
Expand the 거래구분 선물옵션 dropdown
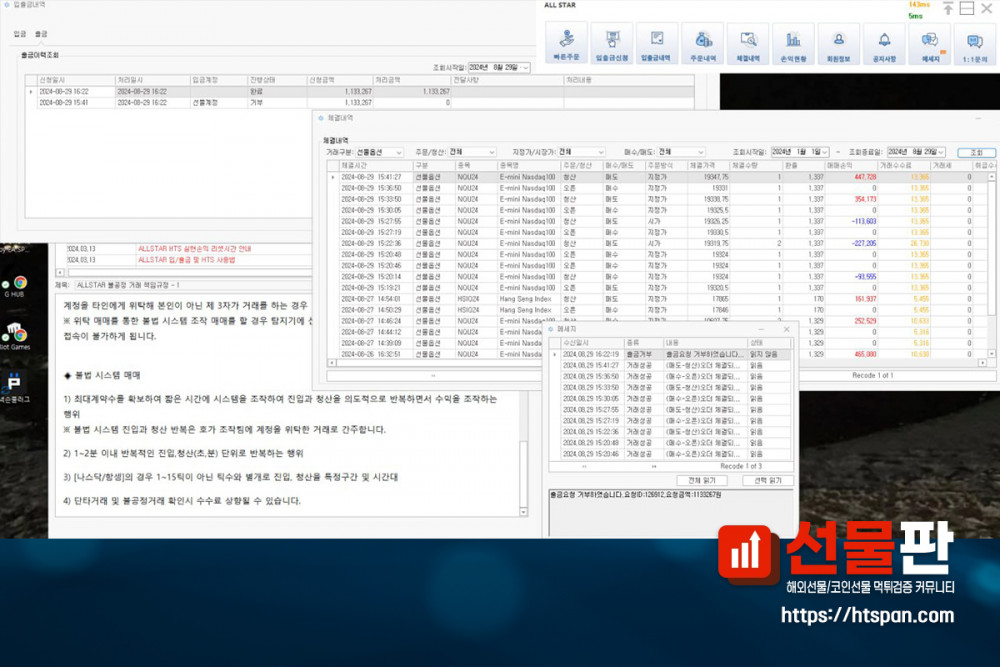(x=401, y=152)
